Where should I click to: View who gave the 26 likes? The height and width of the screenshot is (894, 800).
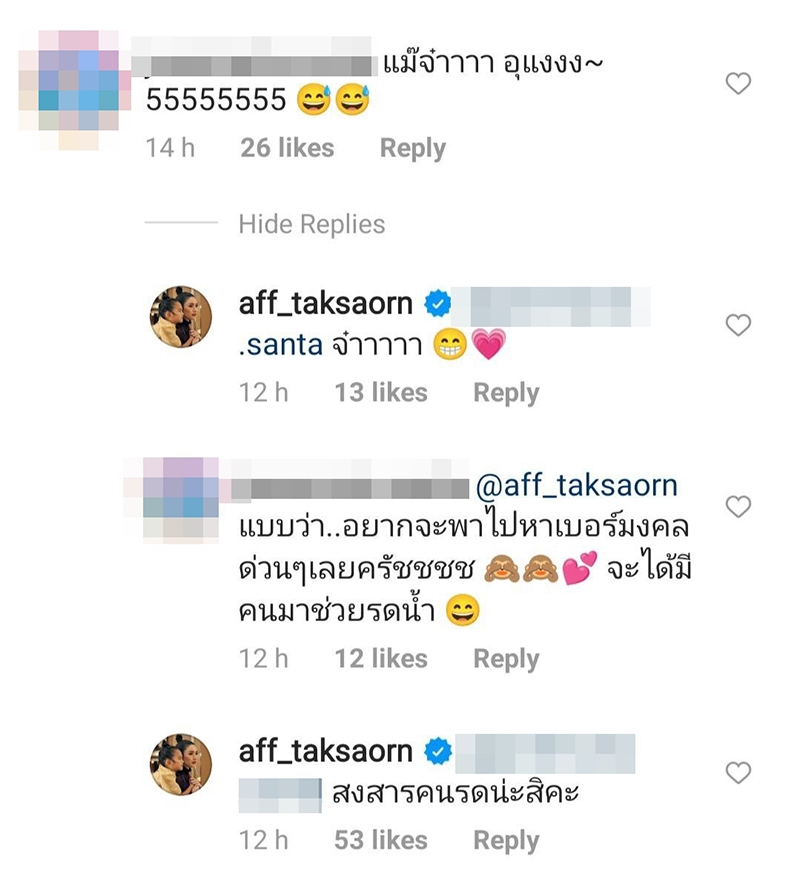(287, 148)
